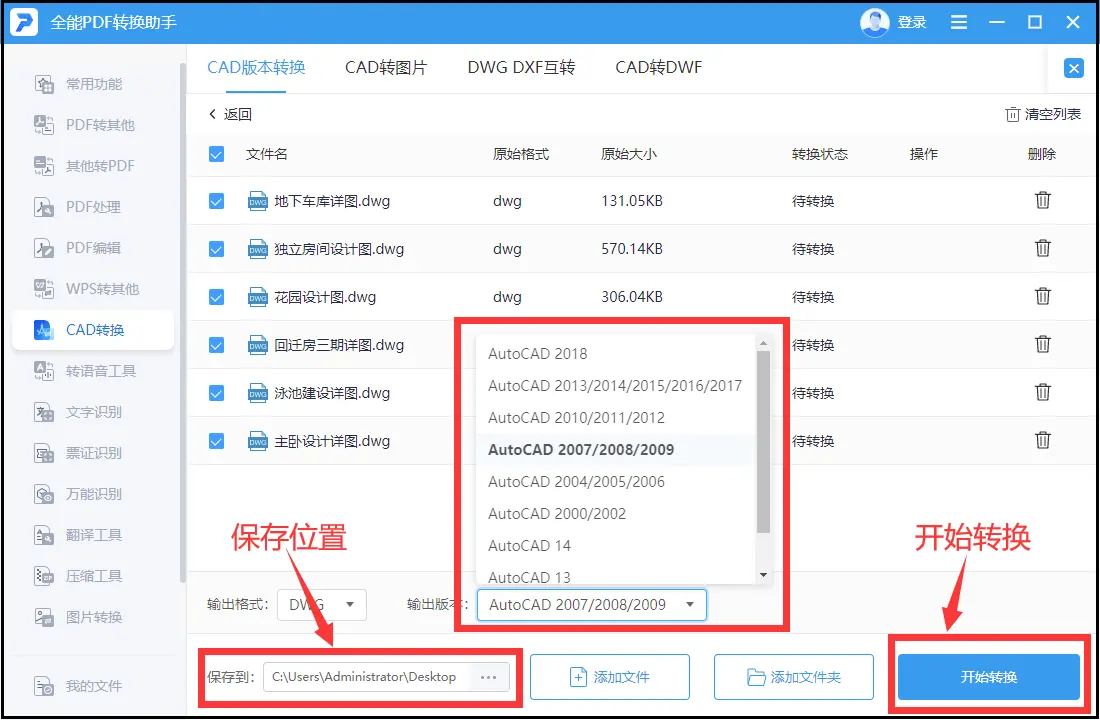Switch to the CAD转DWF tab
1100x720 pixels.
657,67
